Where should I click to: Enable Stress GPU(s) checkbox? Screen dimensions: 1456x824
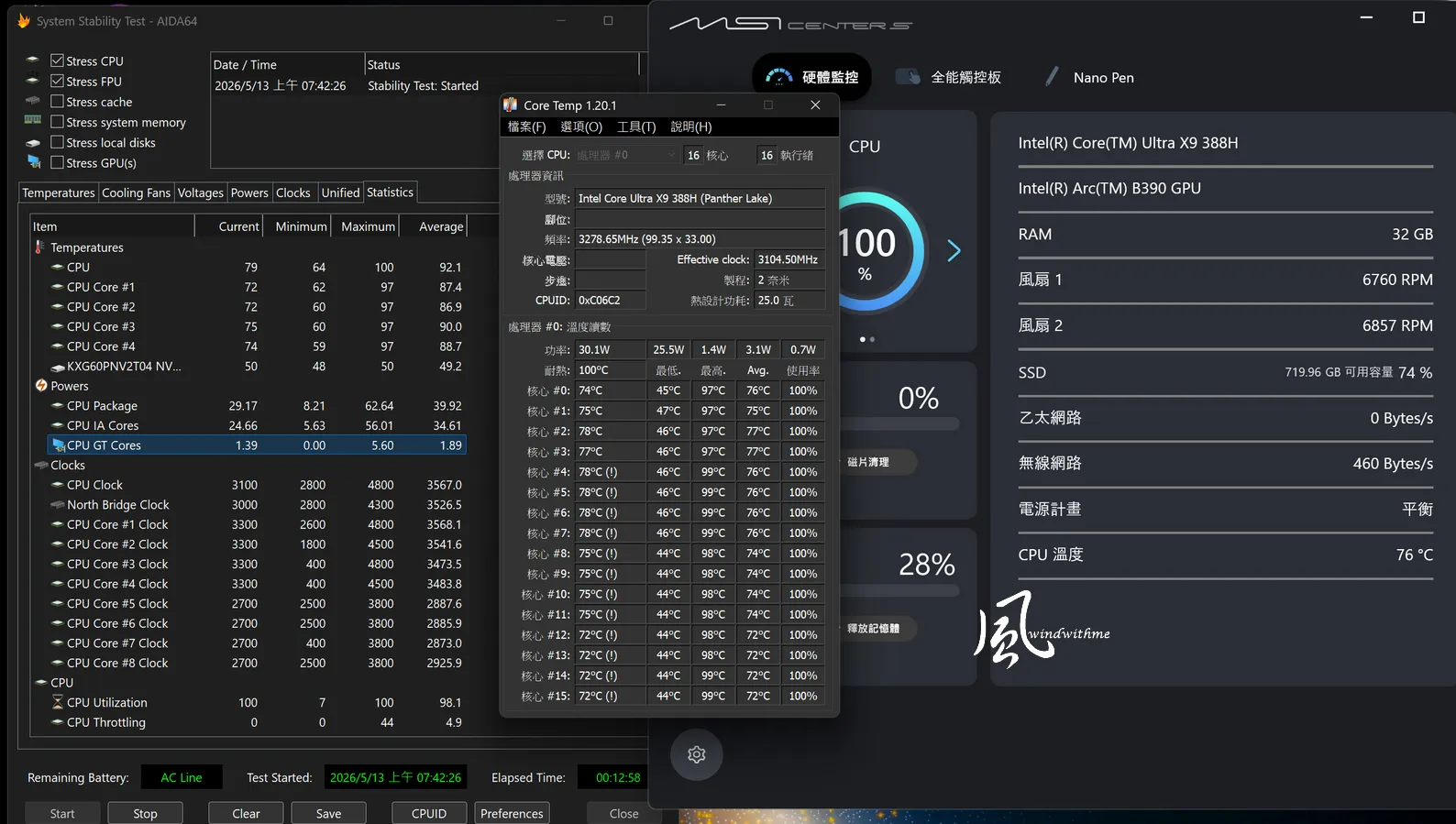[x=57, y=162]
